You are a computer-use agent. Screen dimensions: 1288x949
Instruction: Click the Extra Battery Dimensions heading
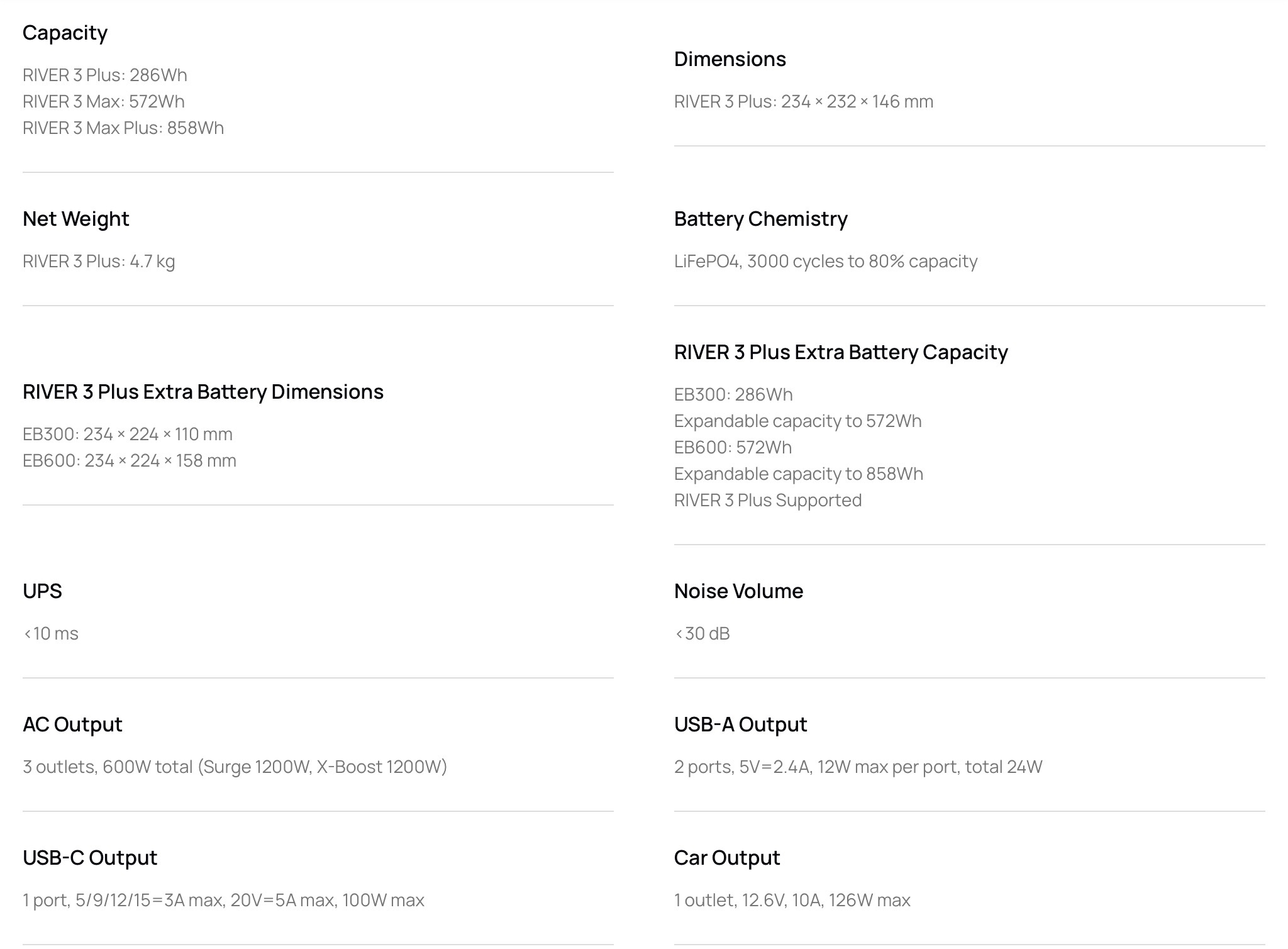pos(203,392)
